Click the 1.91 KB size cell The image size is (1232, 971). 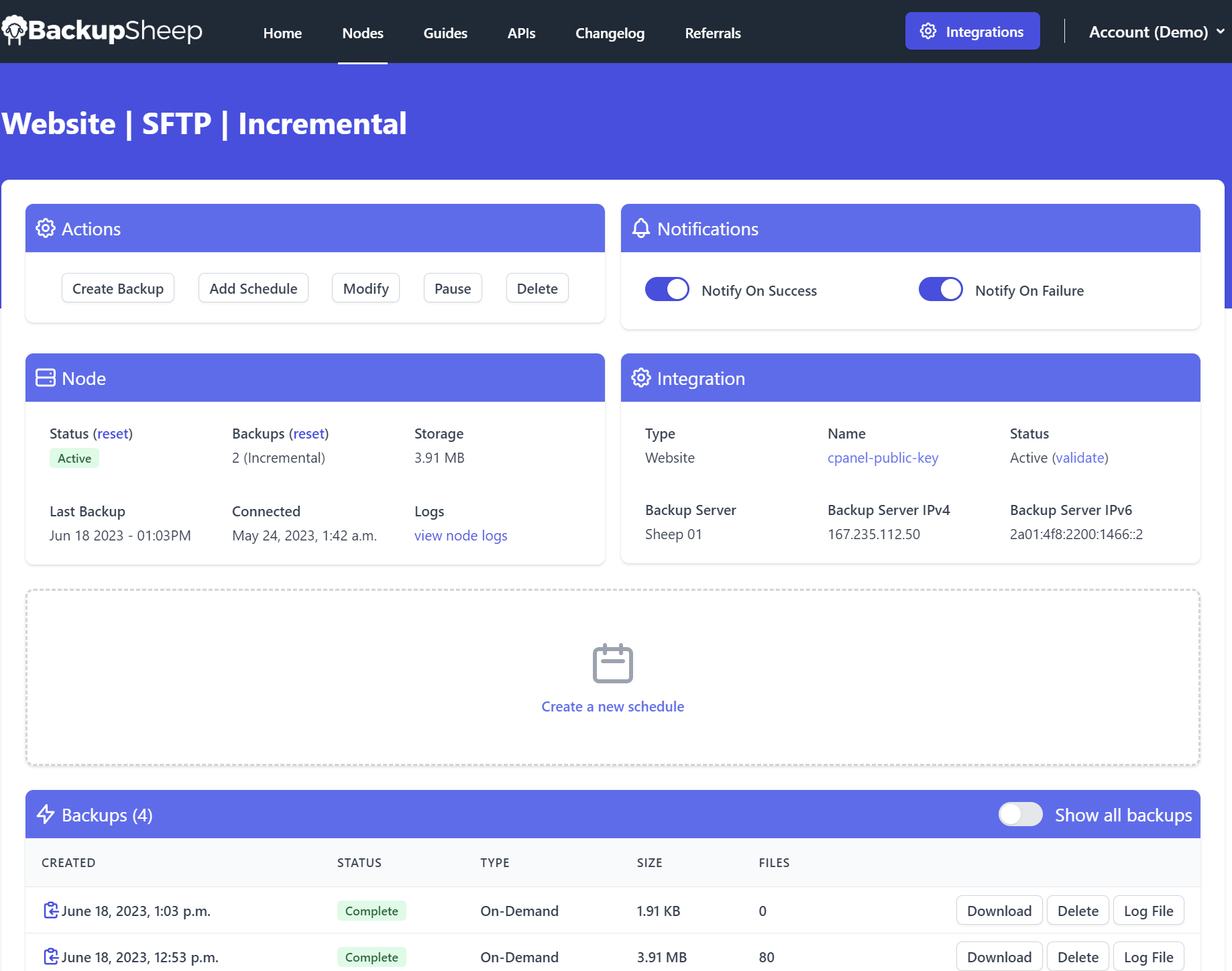[659, 910]
